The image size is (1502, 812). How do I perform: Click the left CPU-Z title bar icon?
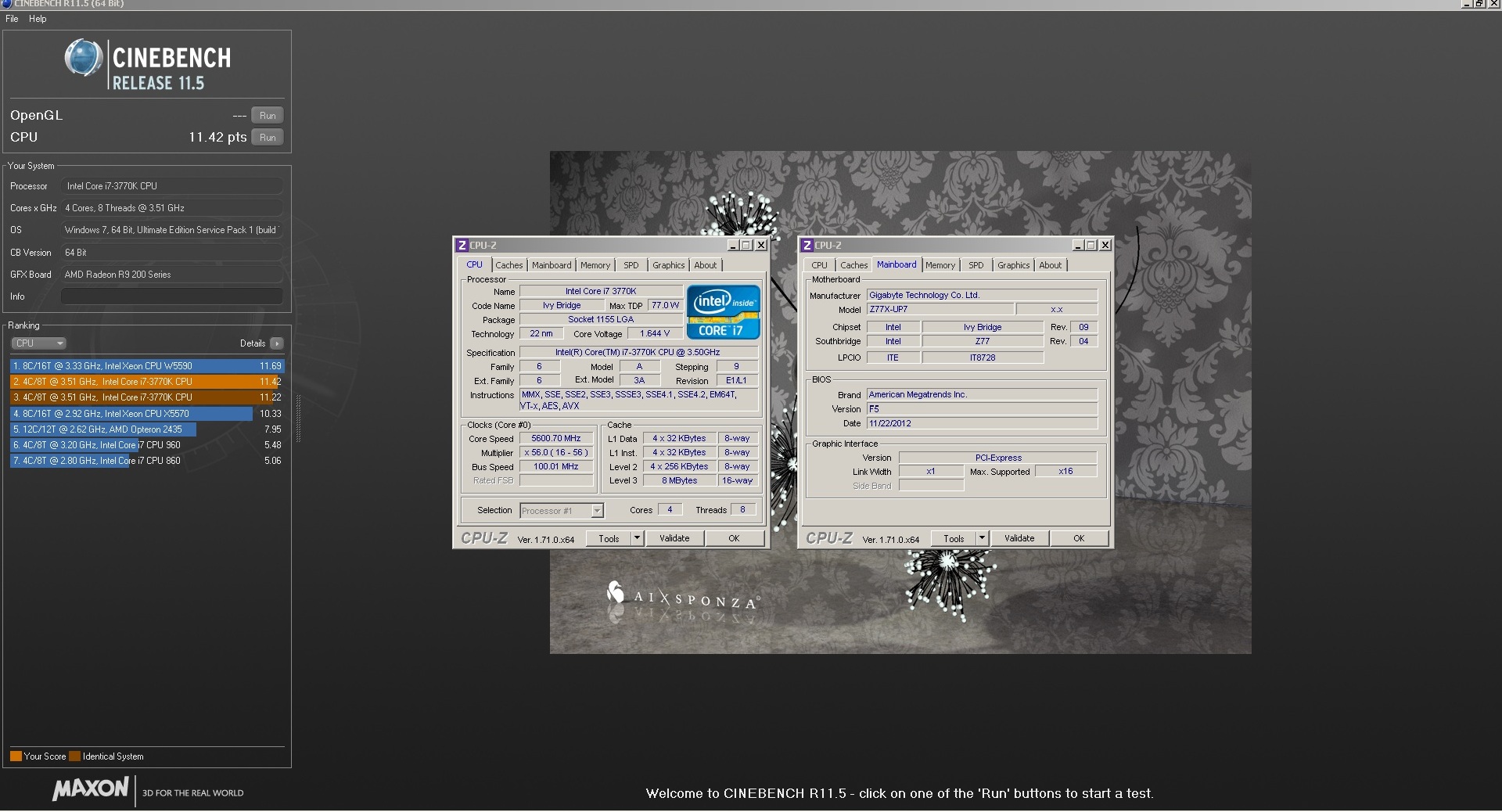tap(462, 246)
